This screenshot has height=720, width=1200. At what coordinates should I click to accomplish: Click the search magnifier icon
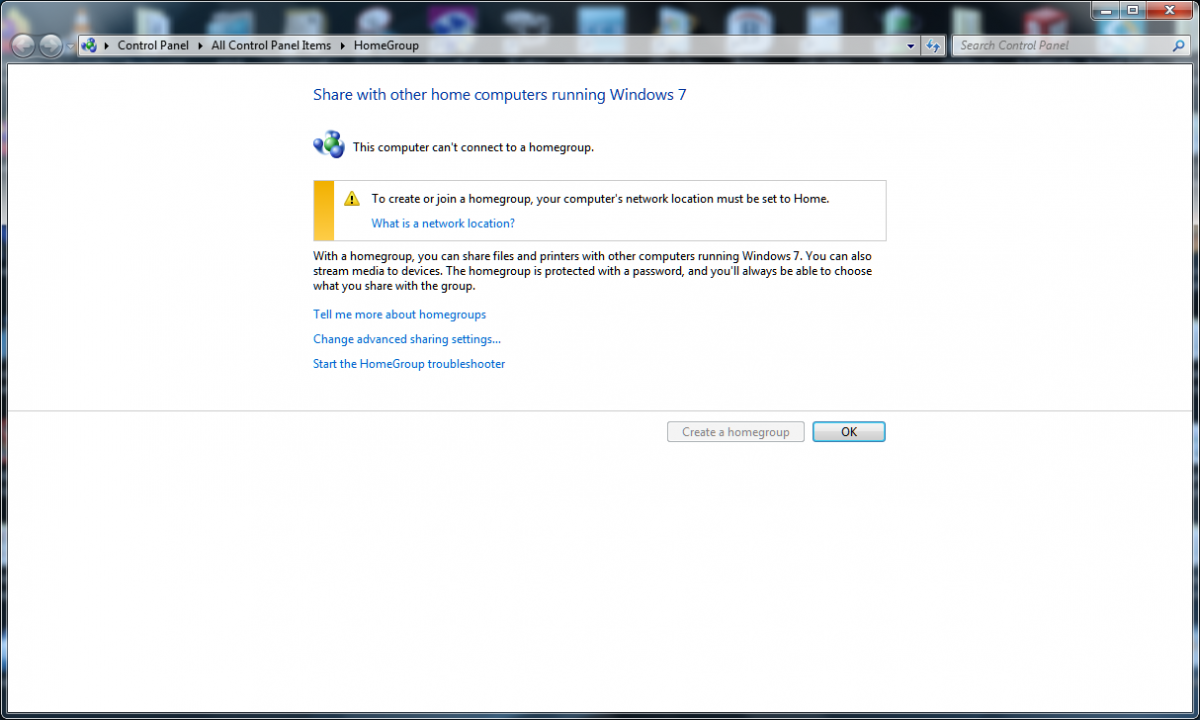1179,46
